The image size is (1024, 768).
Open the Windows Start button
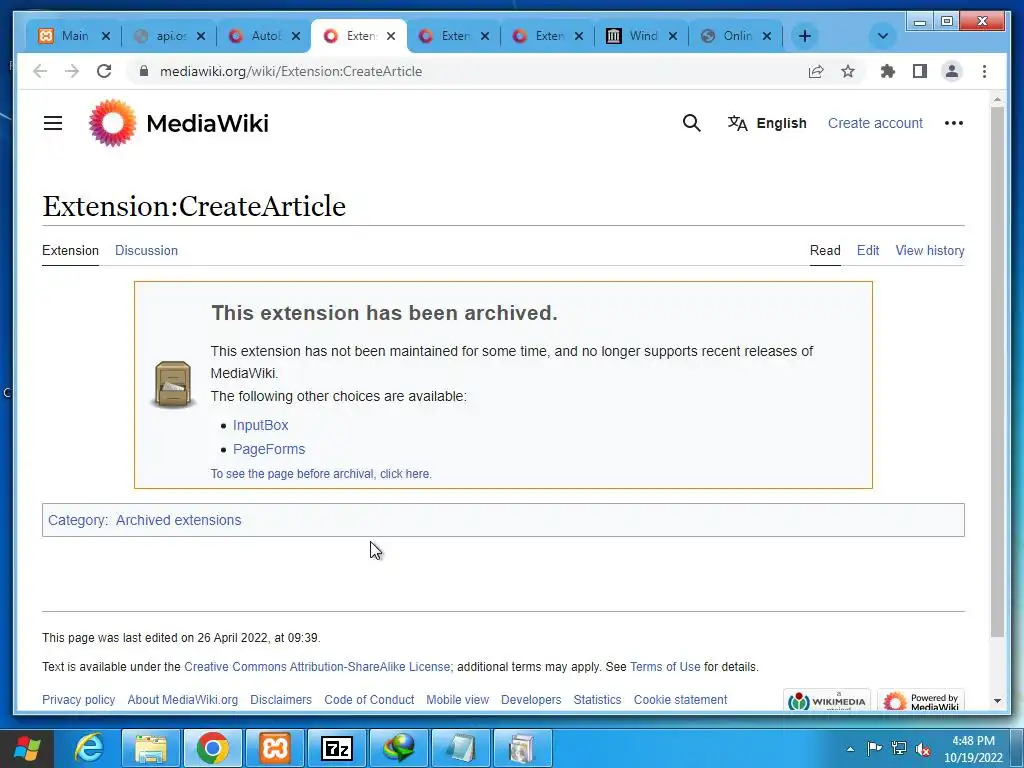point(27,748)
